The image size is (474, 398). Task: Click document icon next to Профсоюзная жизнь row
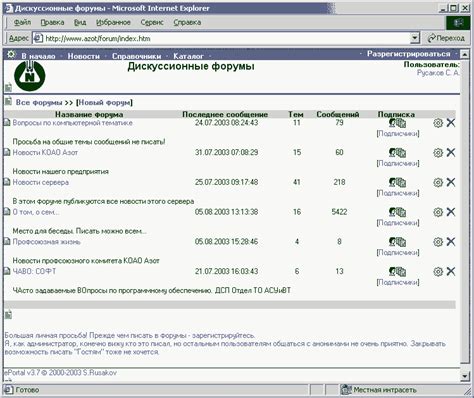pos(7,241)
